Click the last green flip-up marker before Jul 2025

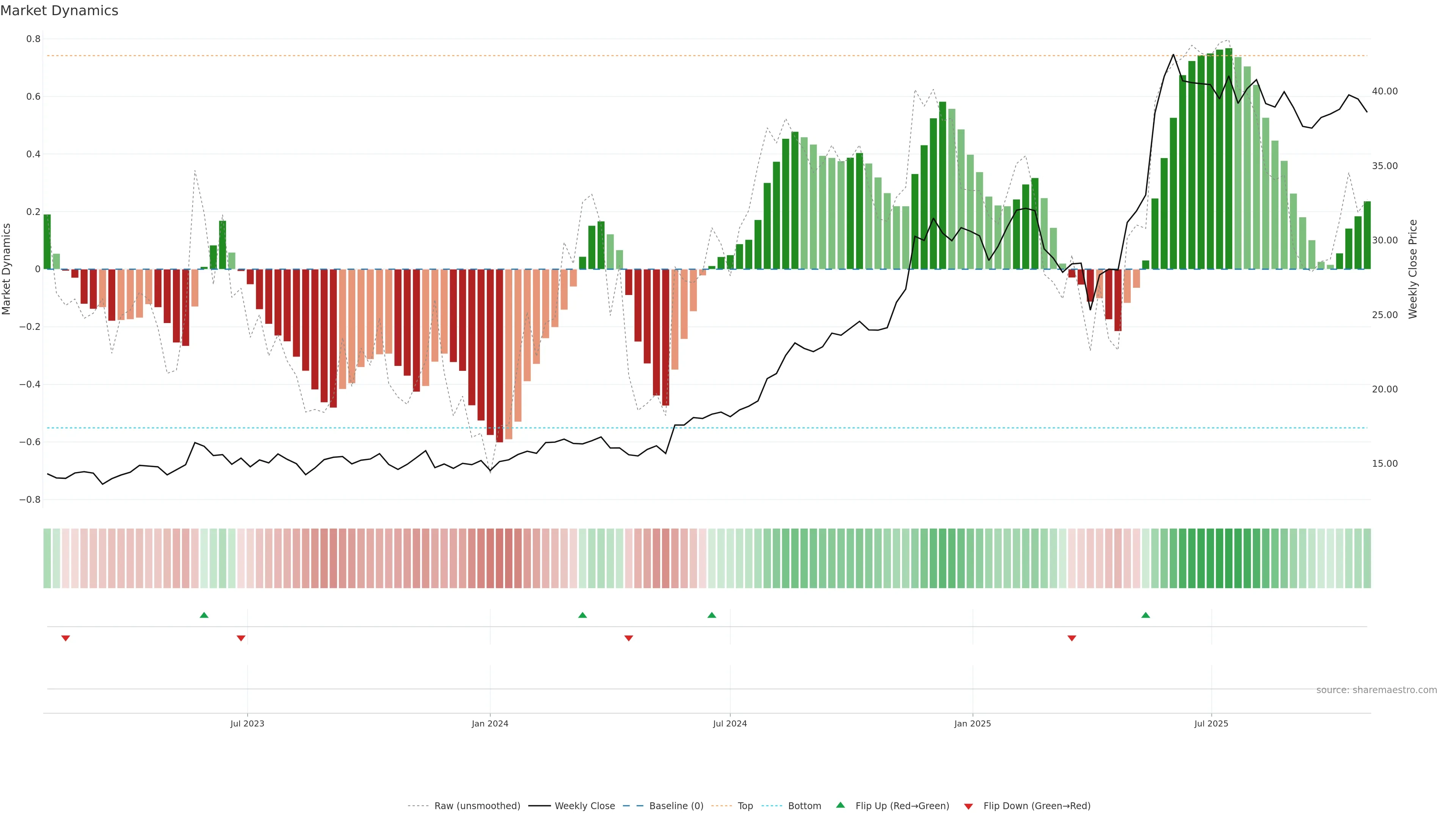coord(1145,615)
